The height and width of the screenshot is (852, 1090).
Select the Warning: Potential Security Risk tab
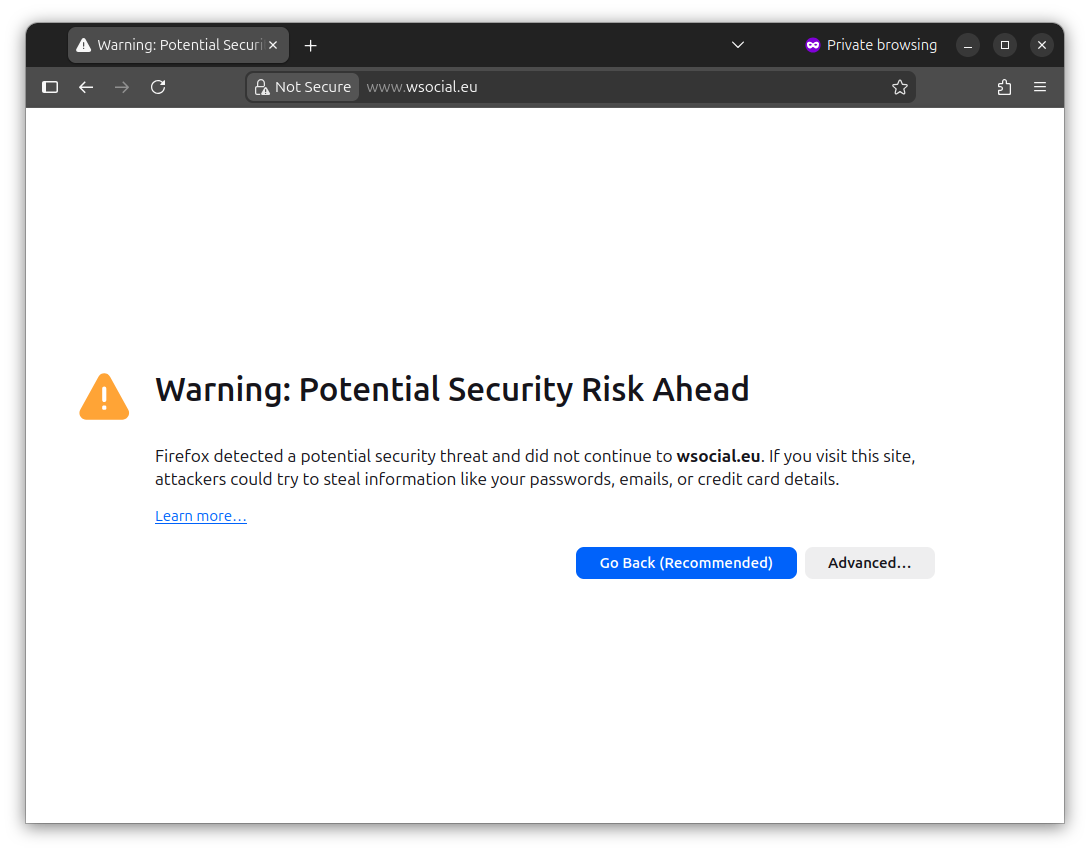[x=170, y=45]
